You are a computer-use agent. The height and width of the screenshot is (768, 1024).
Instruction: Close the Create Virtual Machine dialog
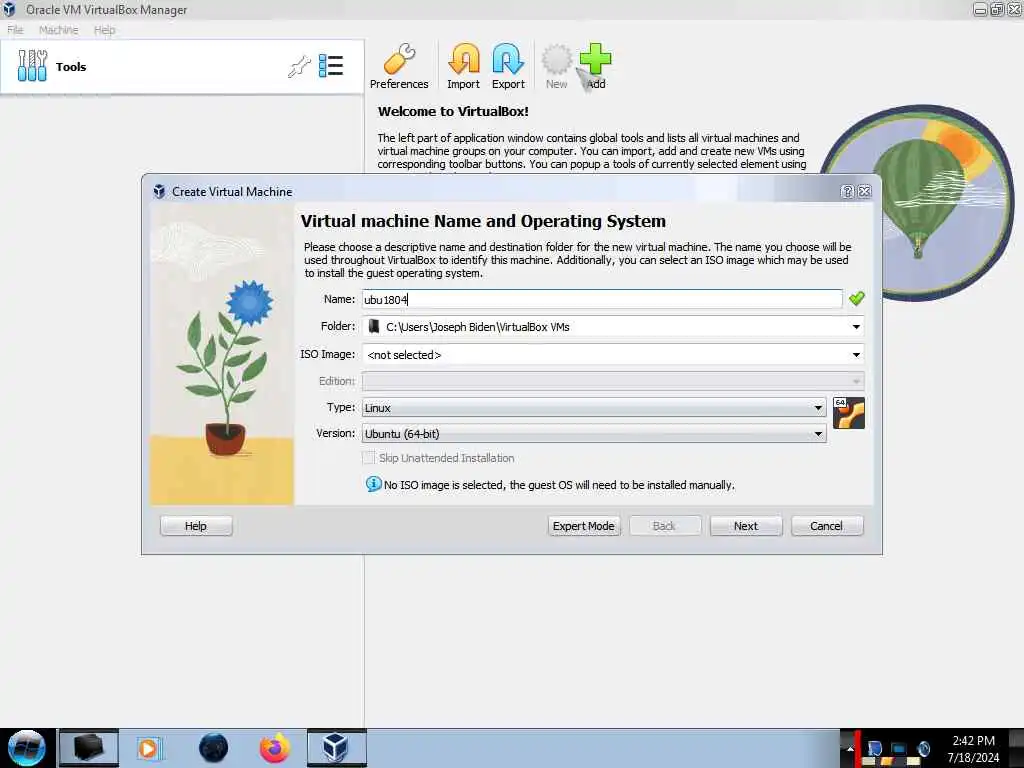pyautogui.click(x=865, y=191)
